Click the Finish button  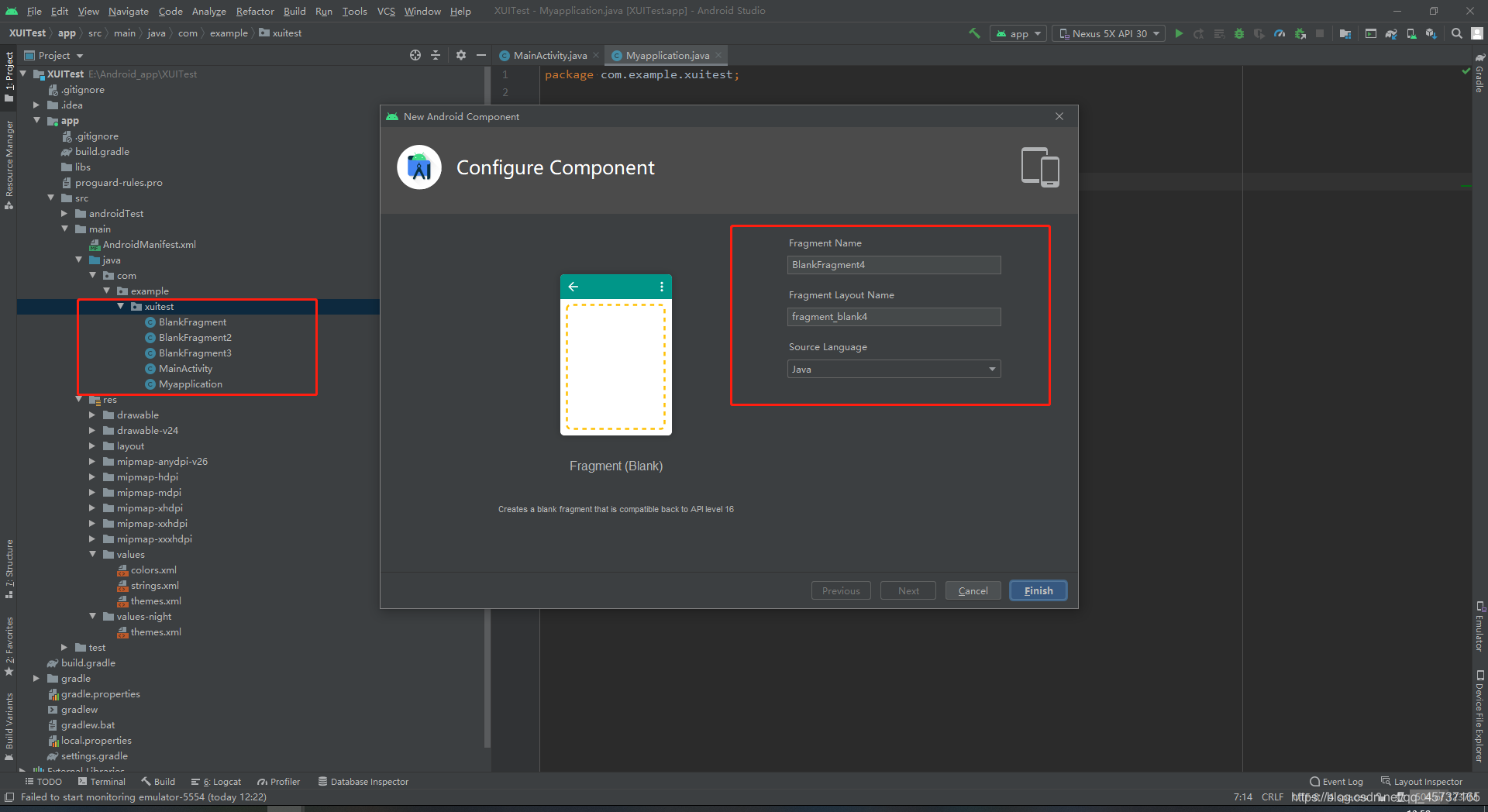[x=1038, y=590]
